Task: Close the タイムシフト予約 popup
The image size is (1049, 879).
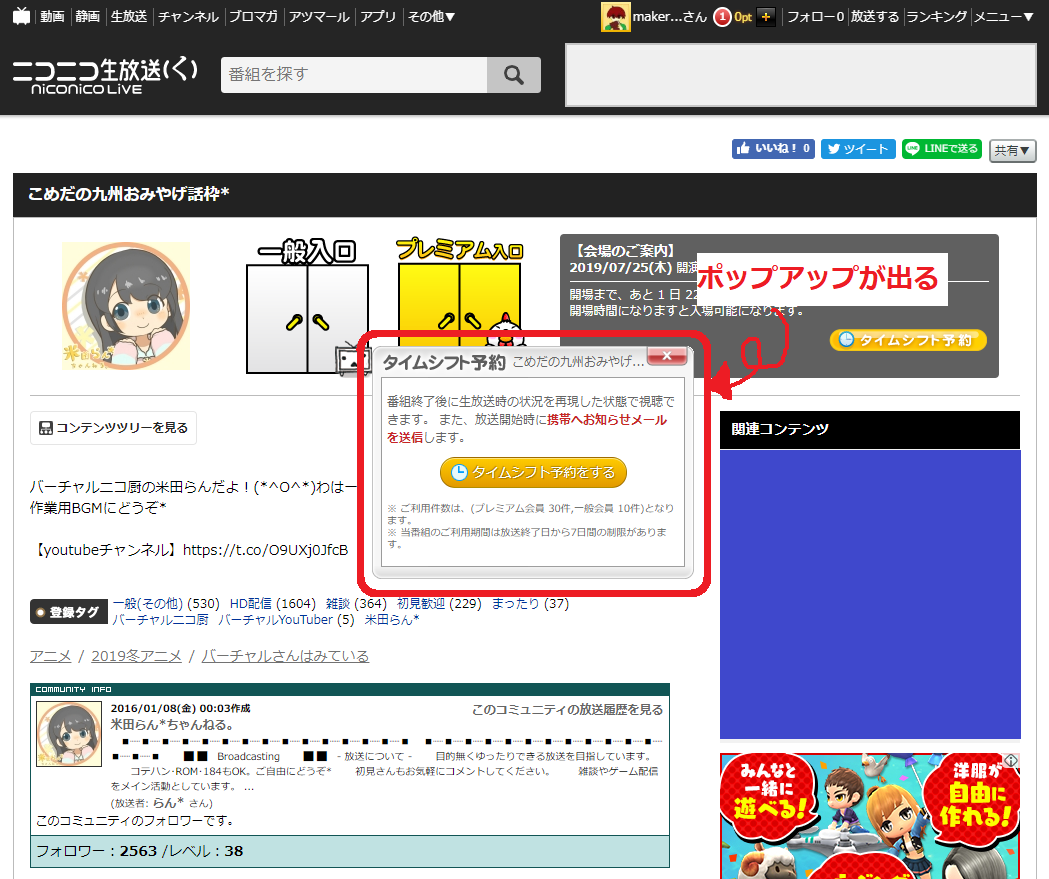Action: [667, 356]
